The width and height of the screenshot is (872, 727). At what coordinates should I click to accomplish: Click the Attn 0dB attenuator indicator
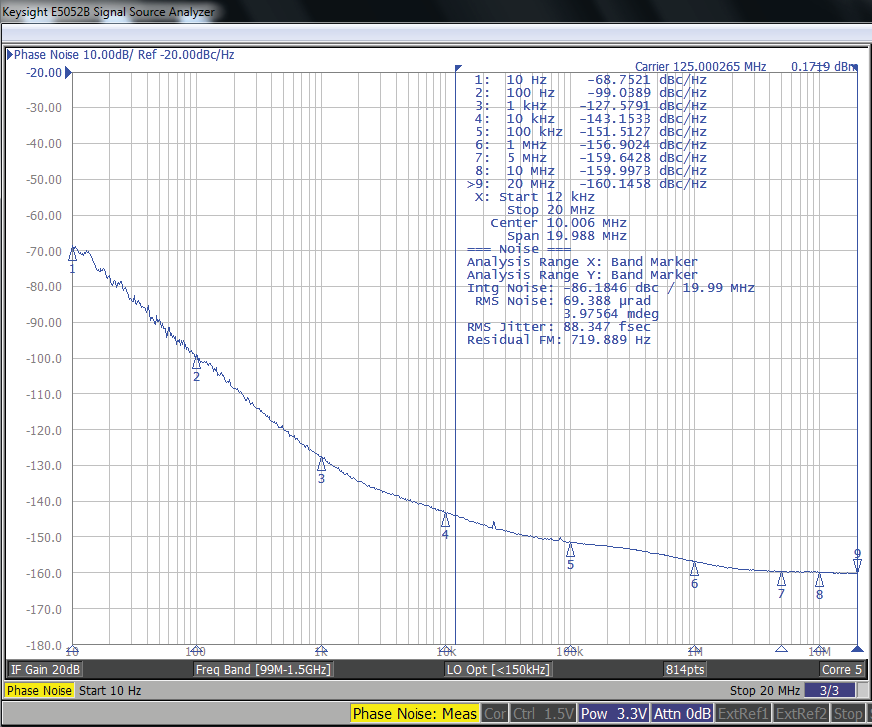click(681, 713)
